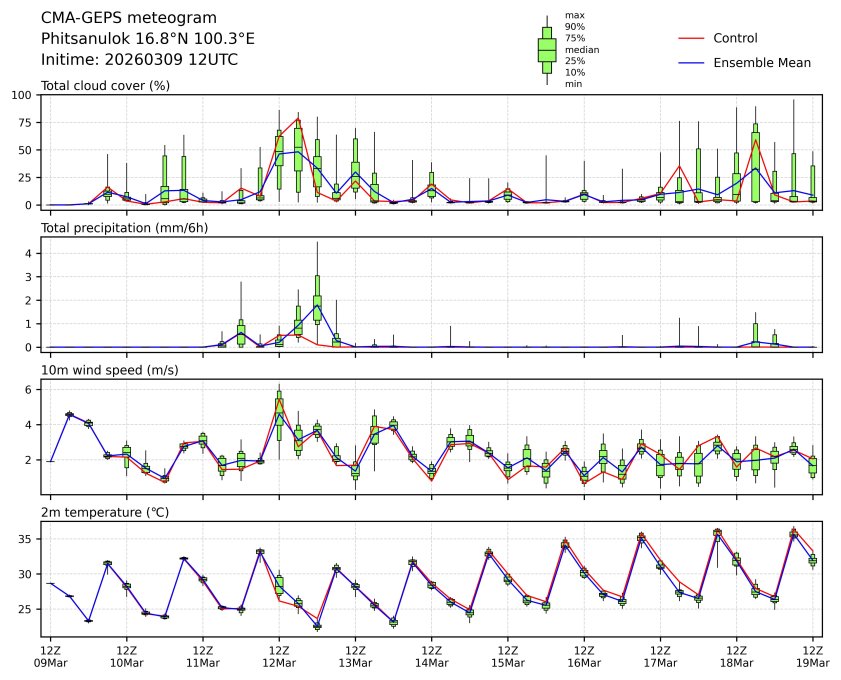Click the max label in the legend
The width and height of the screenshot is (841, 680).
coord(574,15)
